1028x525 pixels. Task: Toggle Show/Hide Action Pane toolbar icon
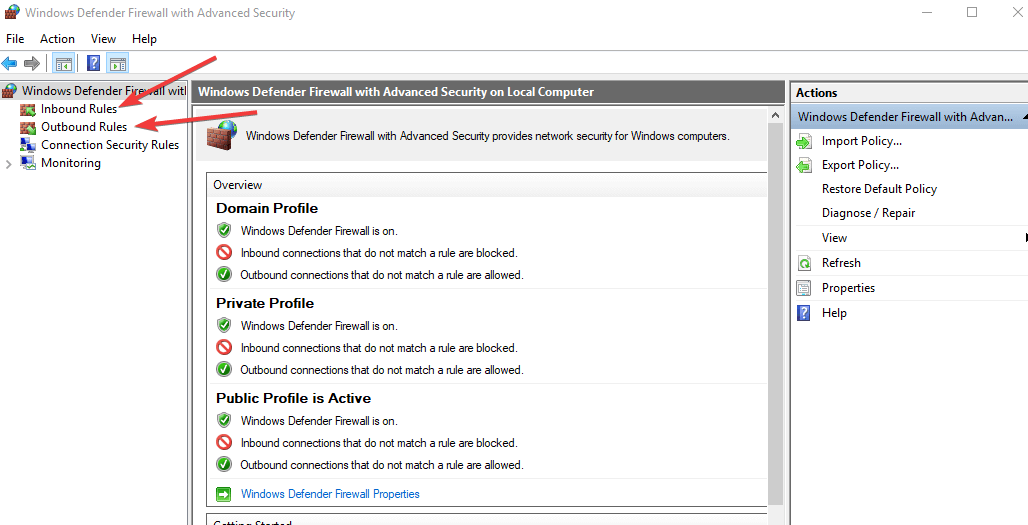pos(117,64)
